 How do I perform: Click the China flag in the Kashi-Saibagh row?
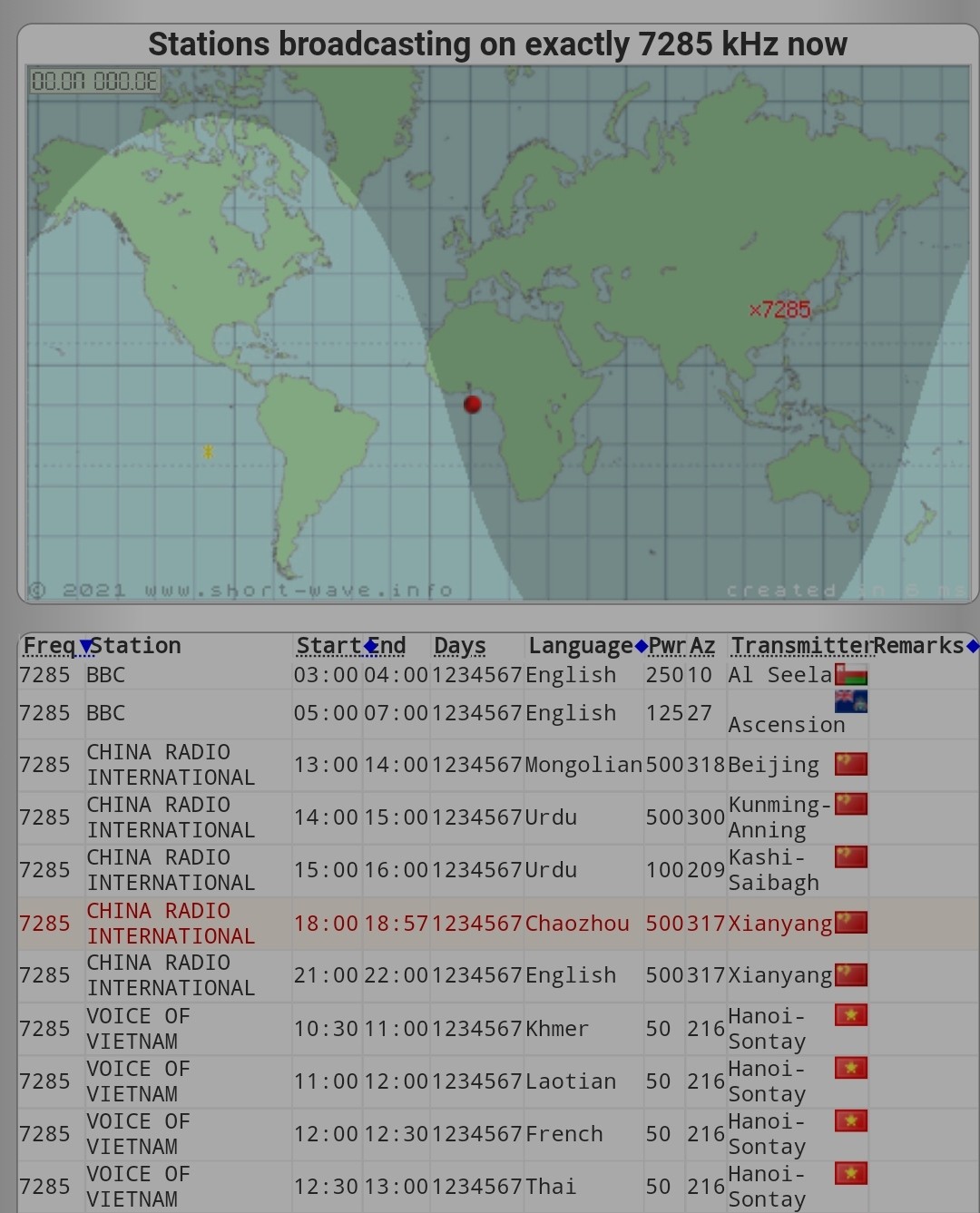click(851, 856)
